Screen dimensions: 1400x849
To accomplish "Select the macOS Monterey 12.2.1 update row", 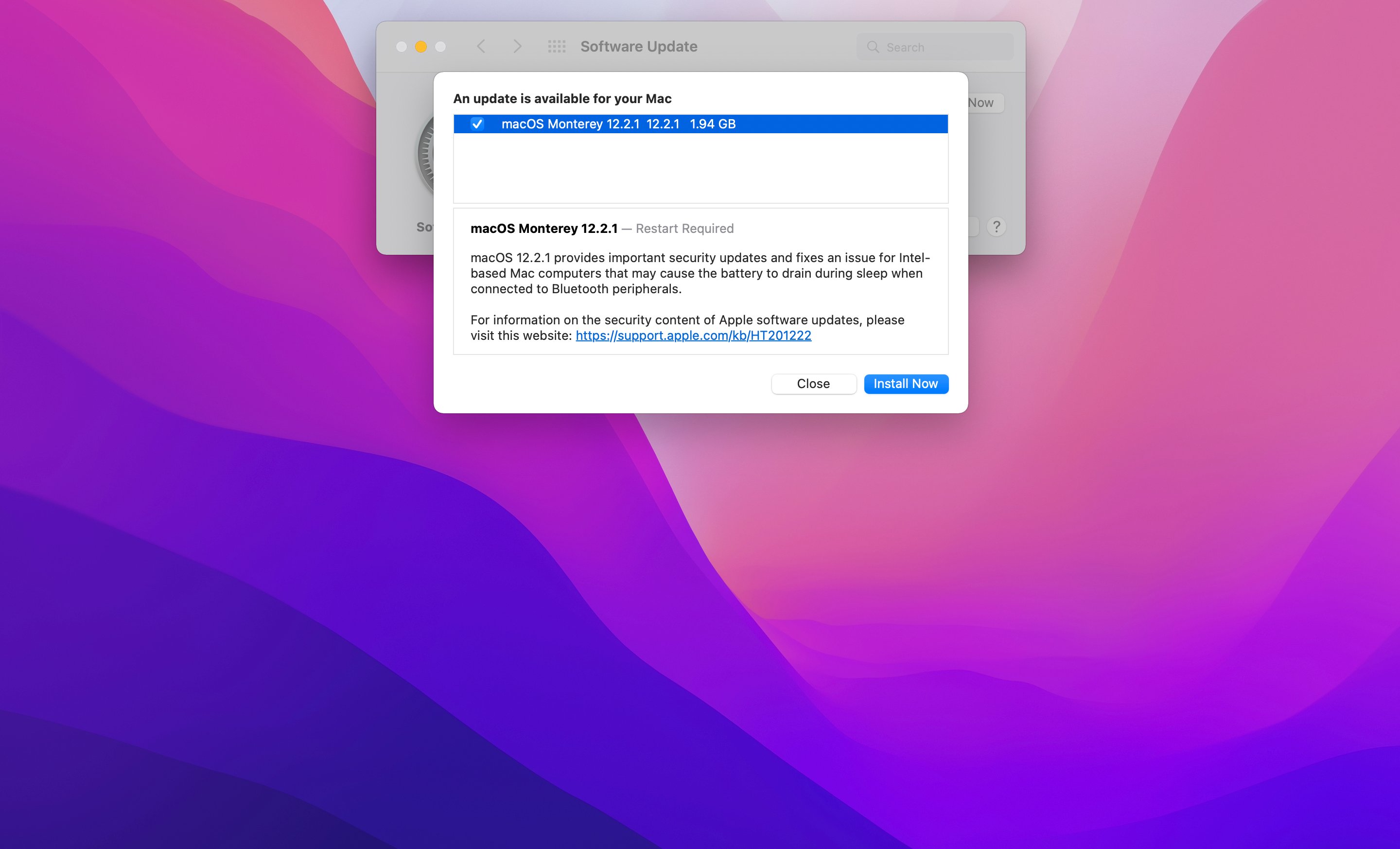I will (700, 124).
